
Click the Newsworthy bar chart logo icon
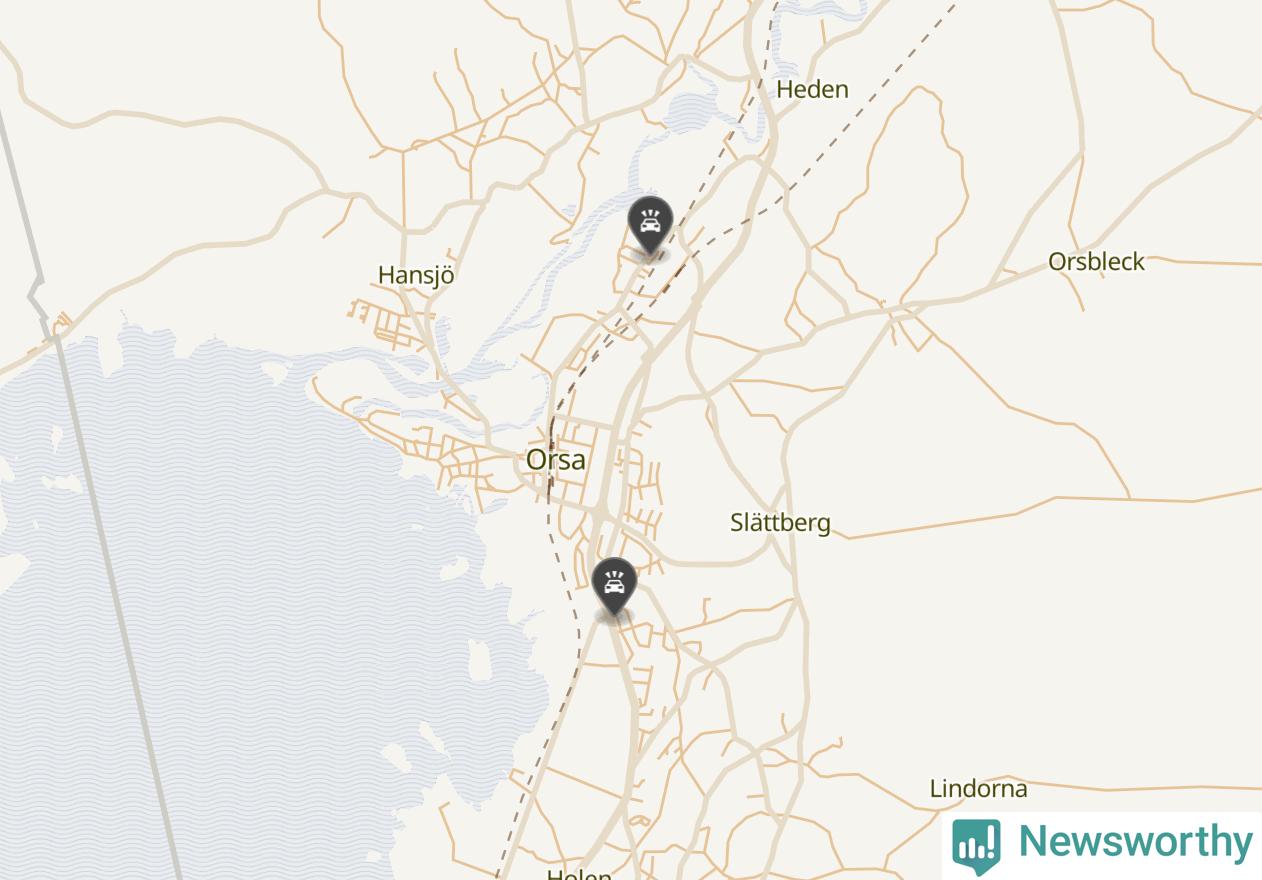(976, 845)
